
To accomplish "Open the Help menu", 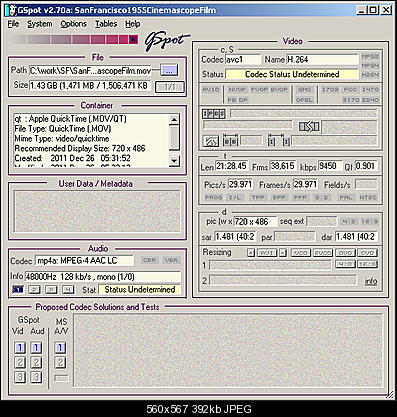I will [133, 24].
